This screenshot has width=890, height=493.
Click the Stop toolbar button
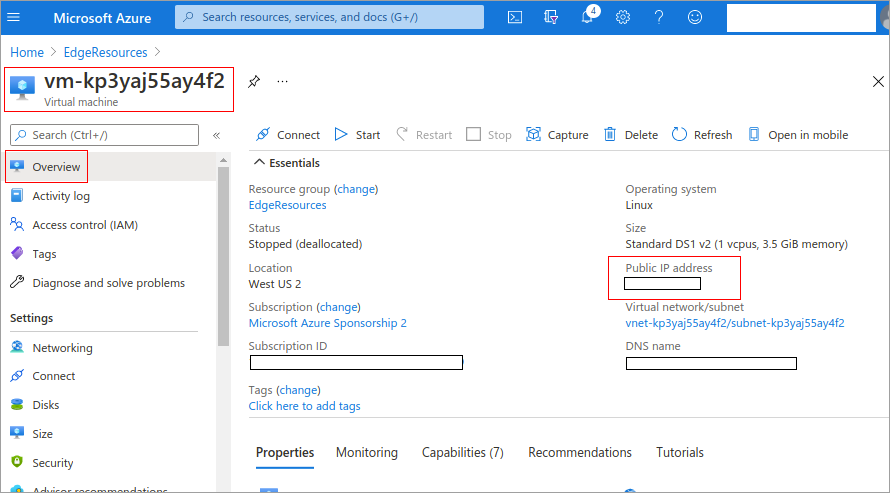click(489, 135)
